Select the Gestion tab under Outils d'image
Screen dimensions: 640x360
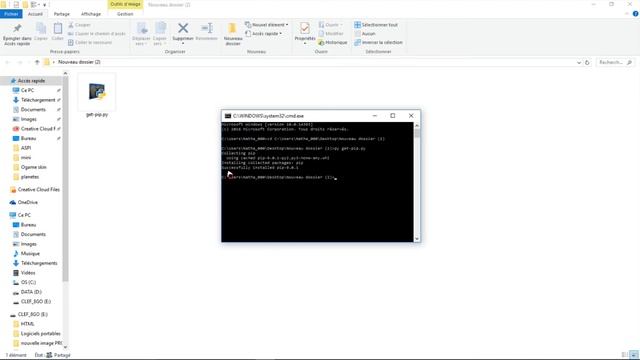click(125, 14)
